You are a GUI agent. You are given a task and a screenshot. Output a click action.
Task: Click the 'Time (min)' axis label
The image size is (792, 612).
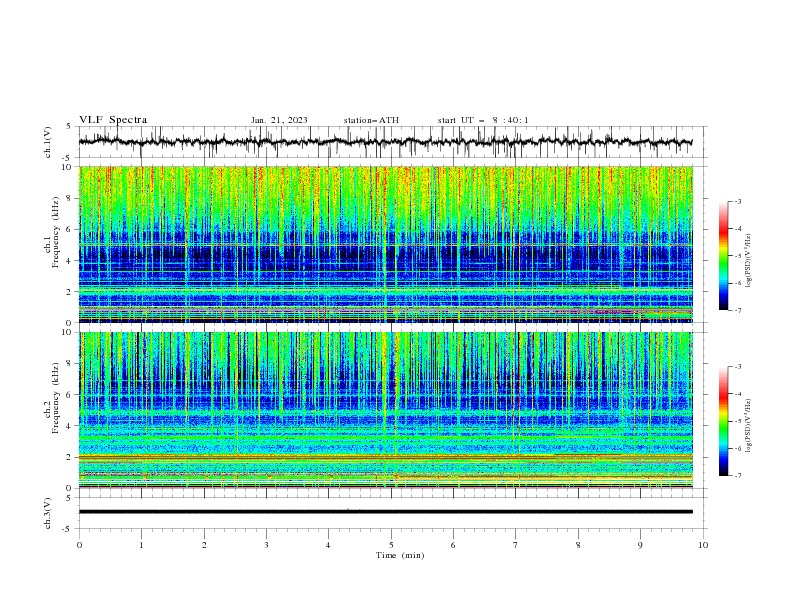point(400,555)
